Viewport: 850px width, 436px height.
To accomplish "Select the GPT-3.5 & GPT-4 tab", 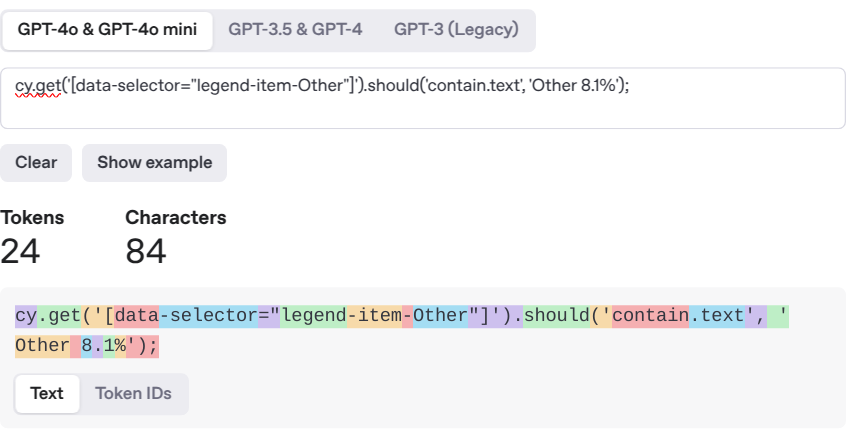I will point(295,30).
